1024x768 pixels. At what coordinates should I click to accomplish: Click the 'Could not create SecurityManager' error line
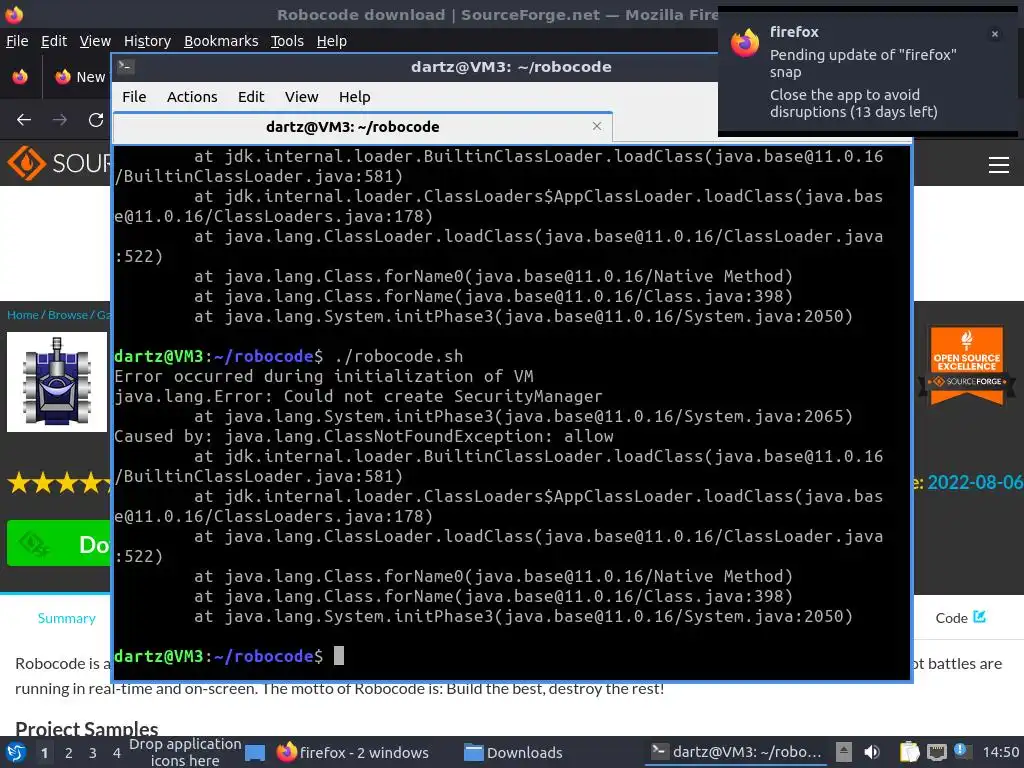point(358,396)
